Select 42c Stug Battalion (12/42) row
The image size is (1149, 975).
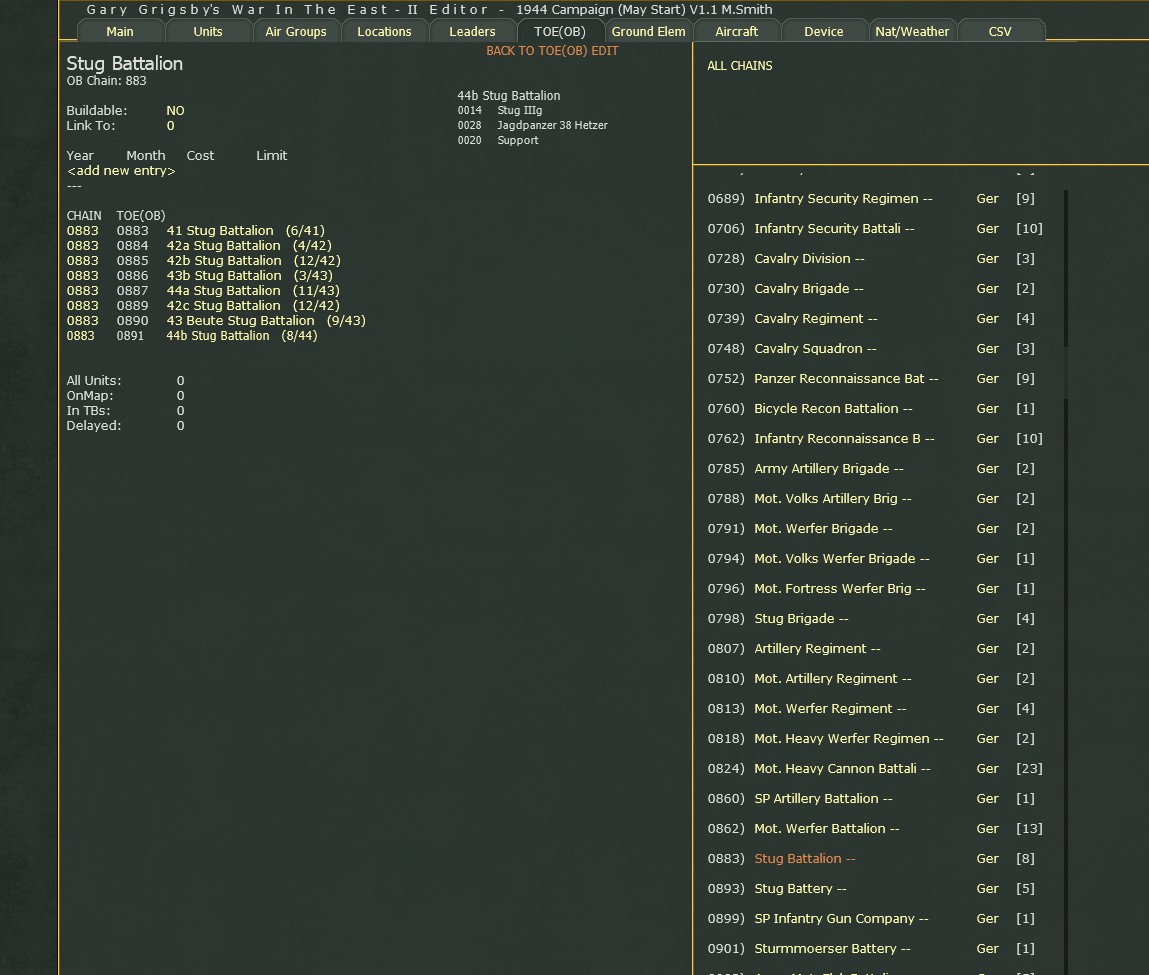tap(203, 305)
